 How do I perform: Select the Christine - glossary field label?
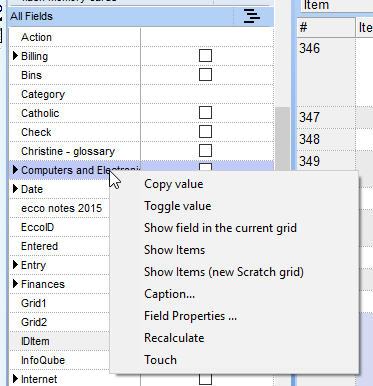point(68,151)
